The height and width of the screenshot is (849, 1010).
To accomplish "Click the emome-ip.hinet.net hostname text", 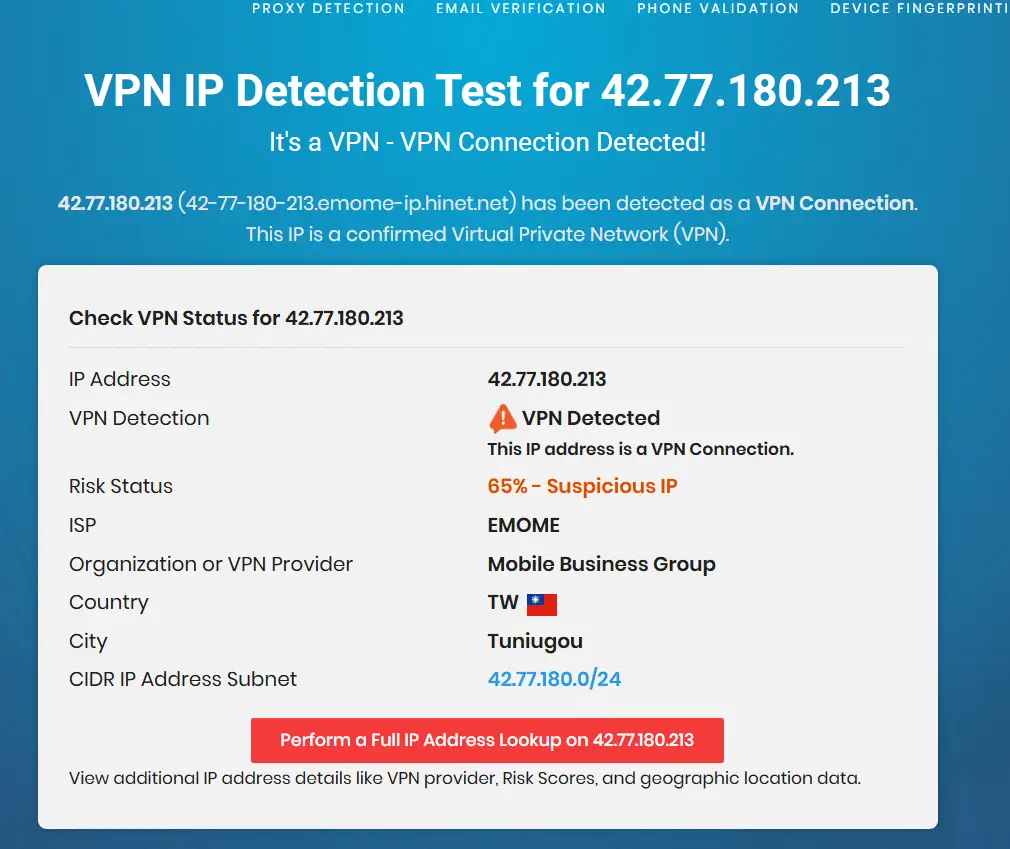I will tap(347, 203).
